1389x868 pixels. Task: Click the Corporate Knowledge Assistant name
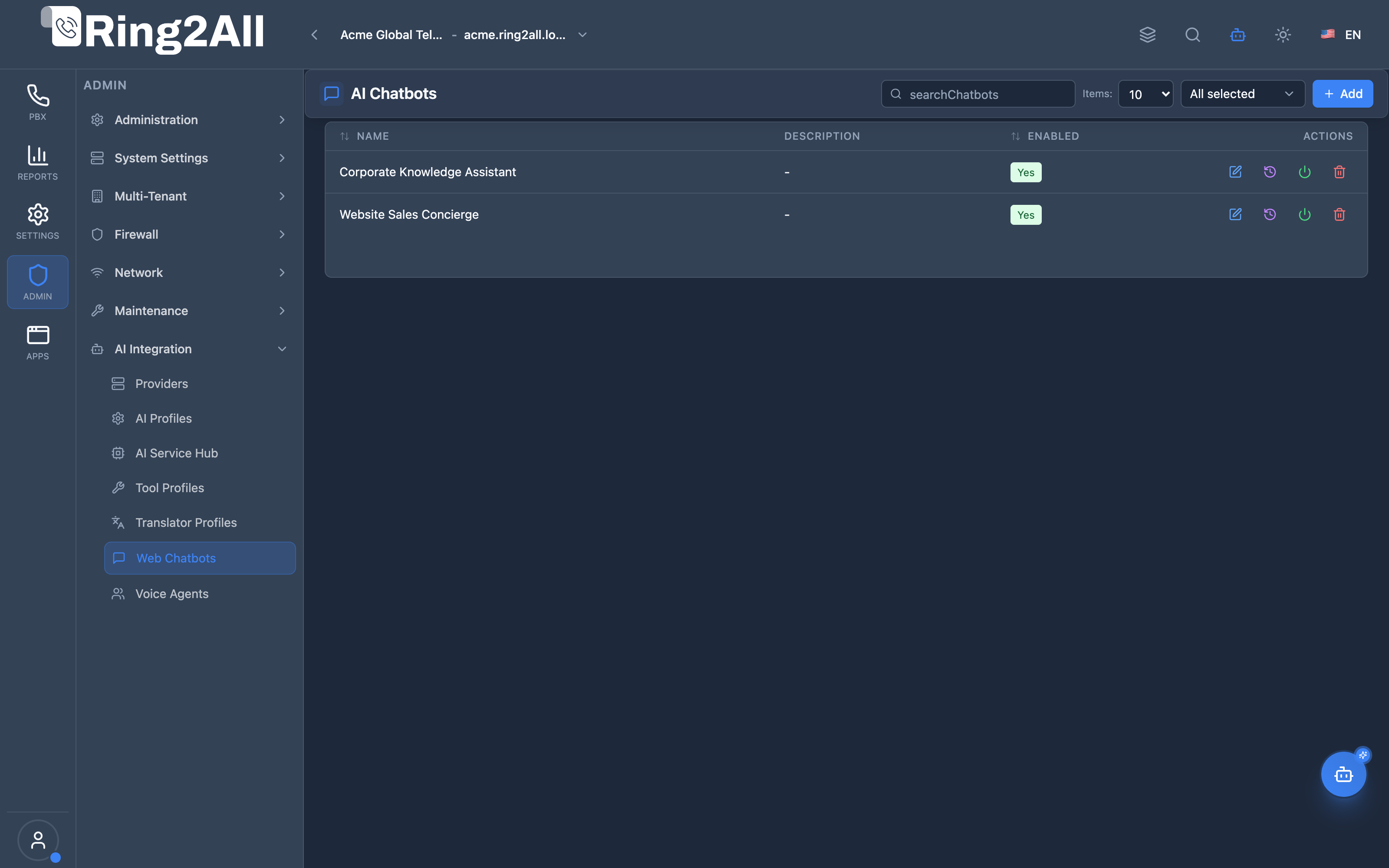(428, 172)
